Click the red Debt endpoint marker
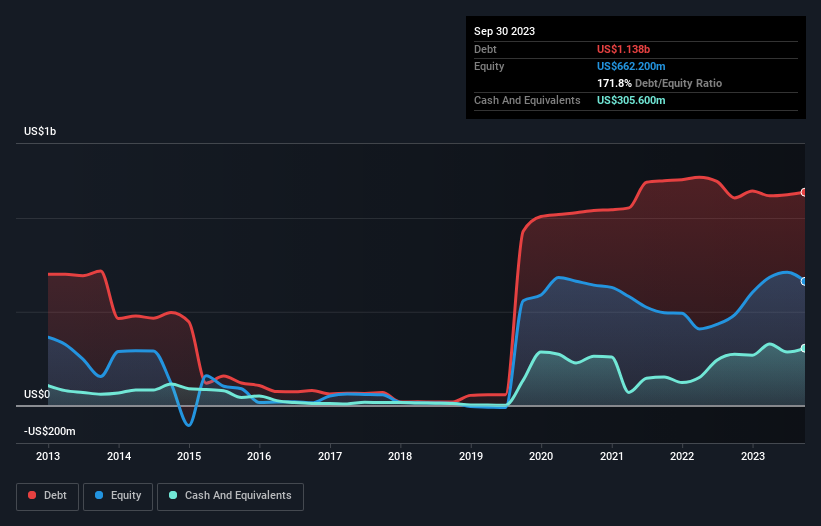821x526 pixels. [x=804, y=193]
